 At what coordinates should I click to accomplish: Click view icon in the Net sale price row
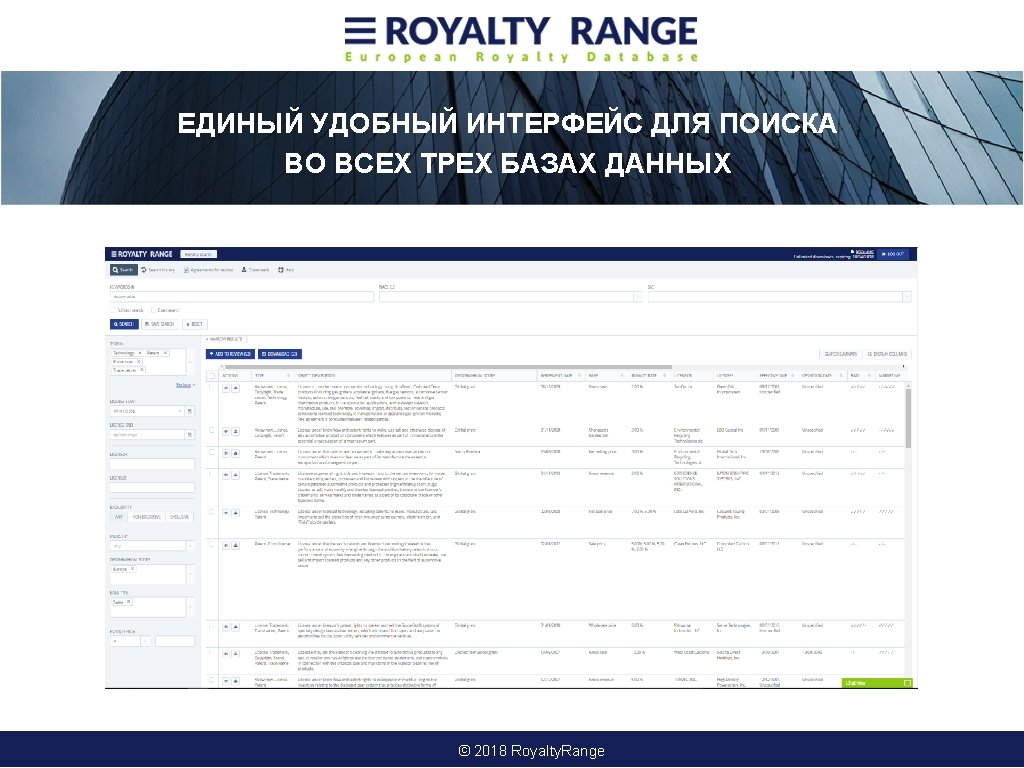pos(226,513)
